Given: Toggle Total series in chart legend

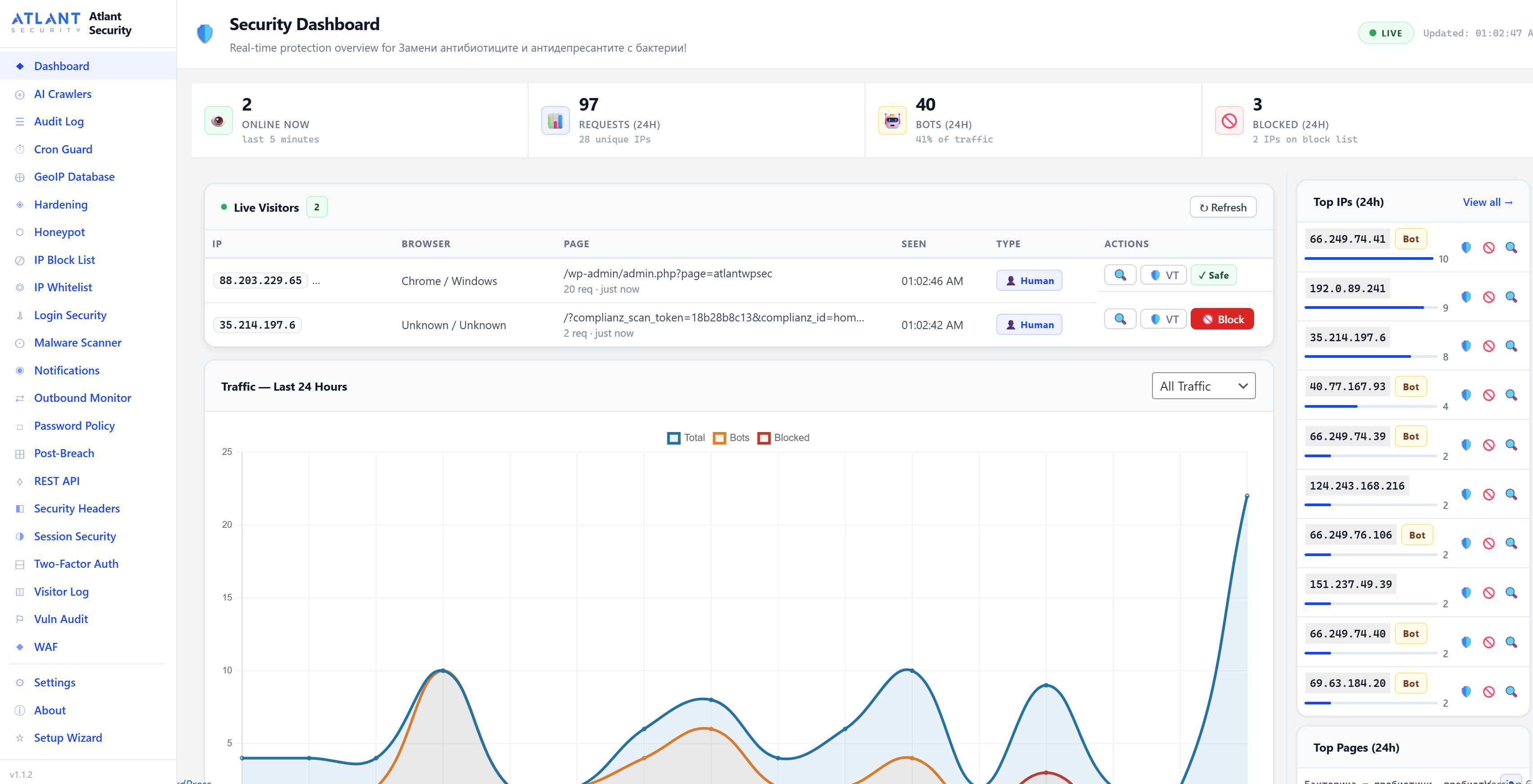Looking at the screenshot, I should coord(686,438).
